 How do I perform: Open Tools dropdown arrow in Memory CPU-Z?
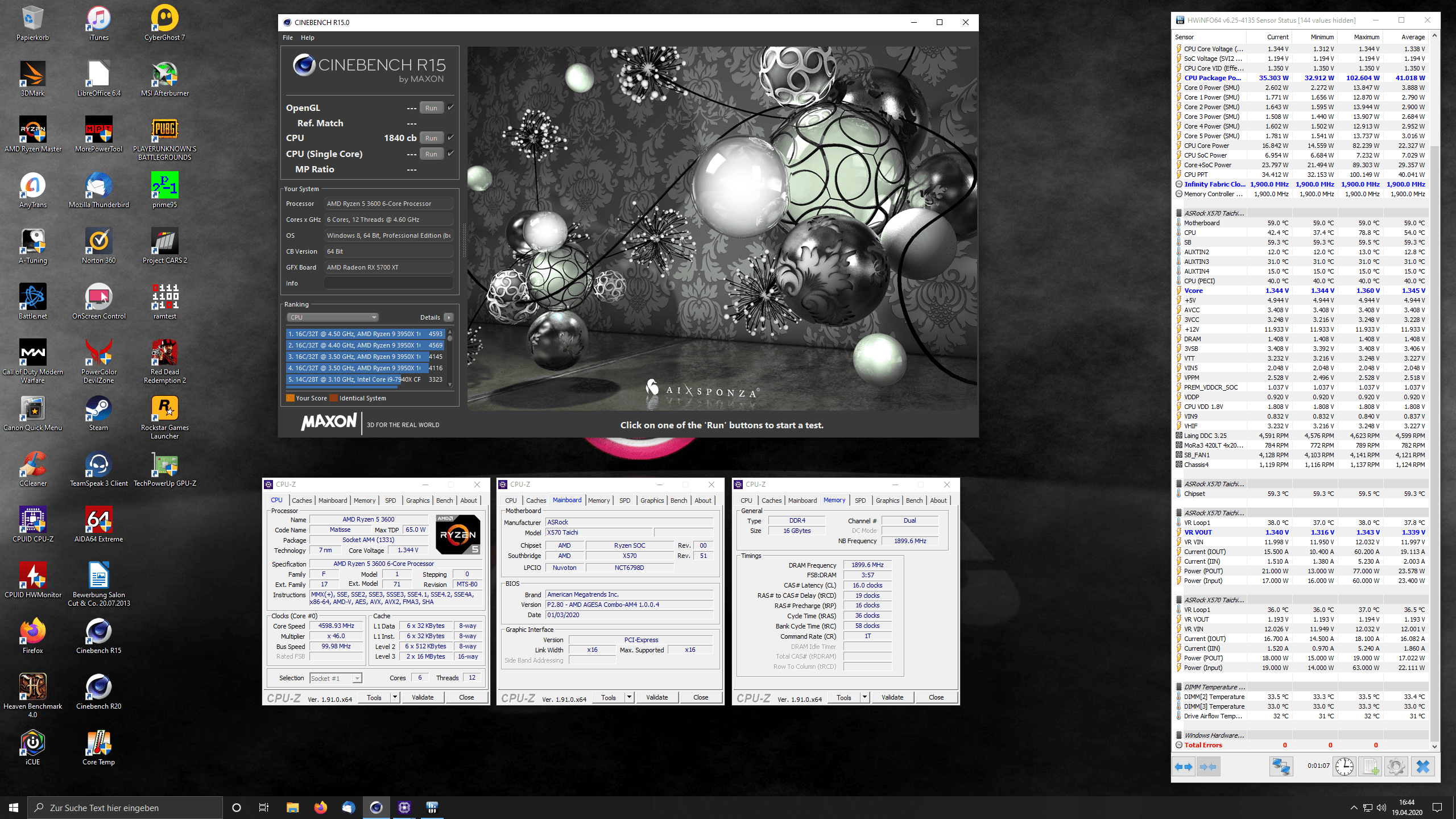pyautogui.click(x=864, y=697)
